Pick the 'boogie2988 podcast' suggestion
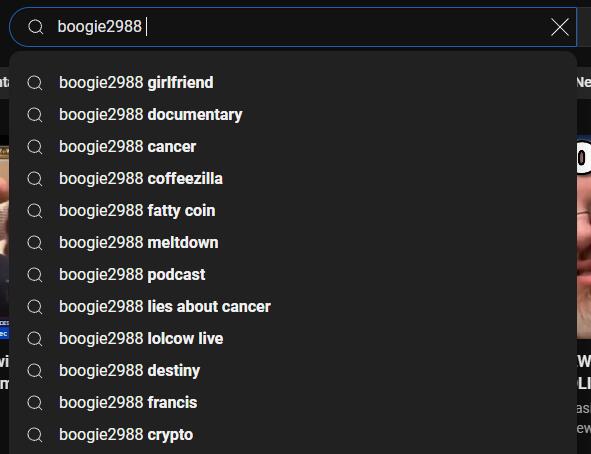The height and width of the screenshot is (454, 591). pyautogui.click(x=293, y=275)
